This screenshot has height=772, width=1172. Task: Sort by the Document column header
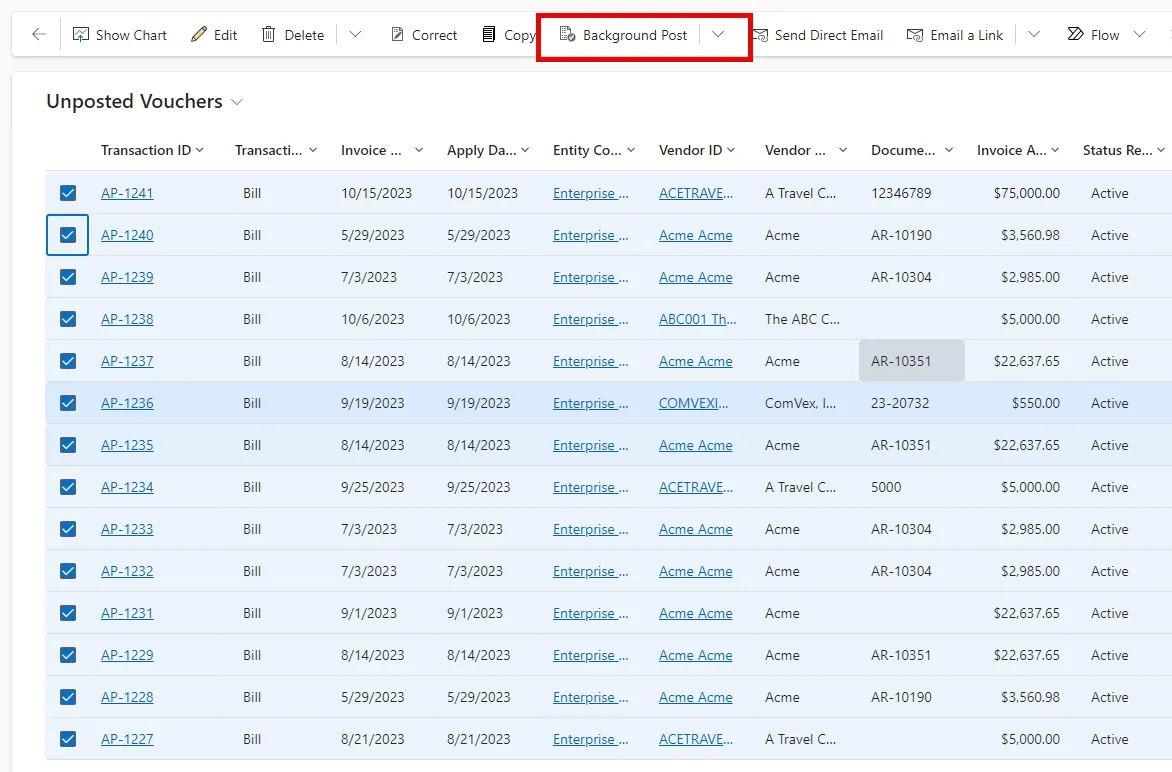click(902, 150)
